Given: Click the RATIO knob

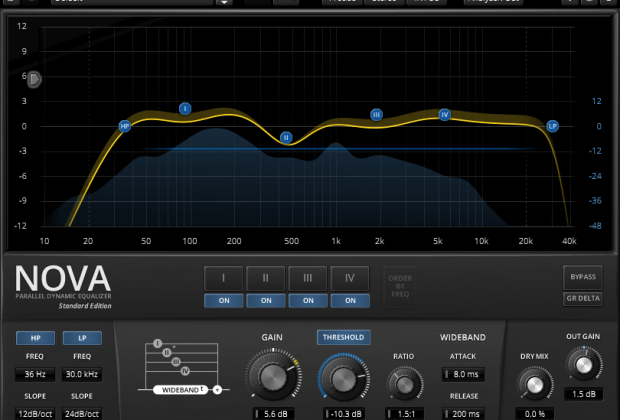Looking at the screenshot, I should [405, 384].
